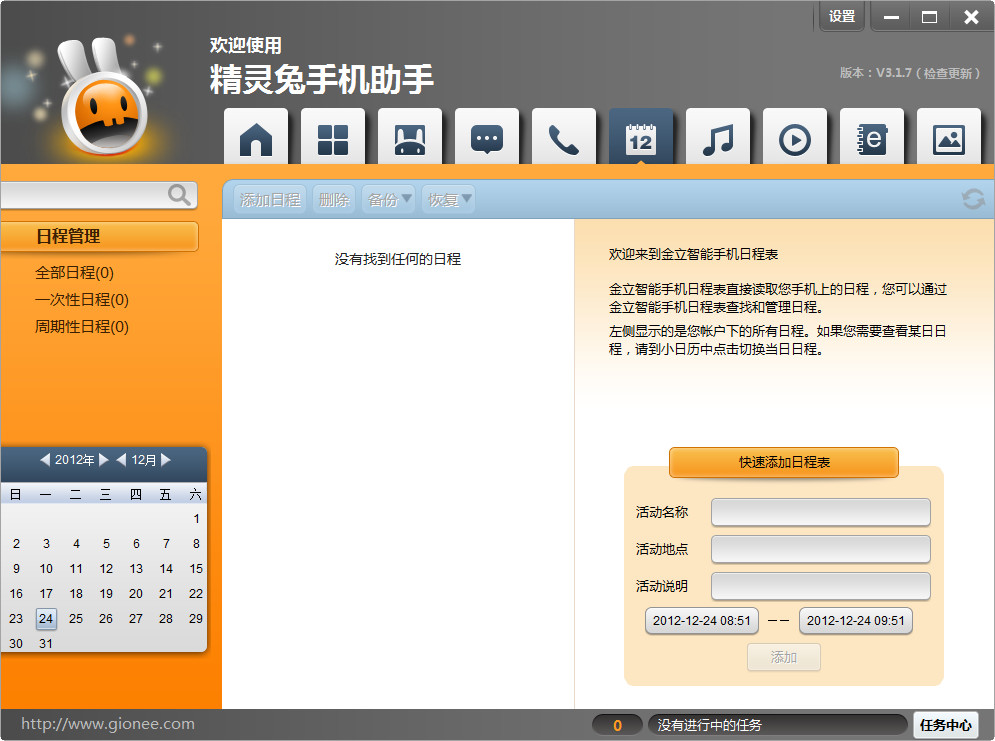
Task: Click 添加日程 toolbar button
Action: [270, 200]
